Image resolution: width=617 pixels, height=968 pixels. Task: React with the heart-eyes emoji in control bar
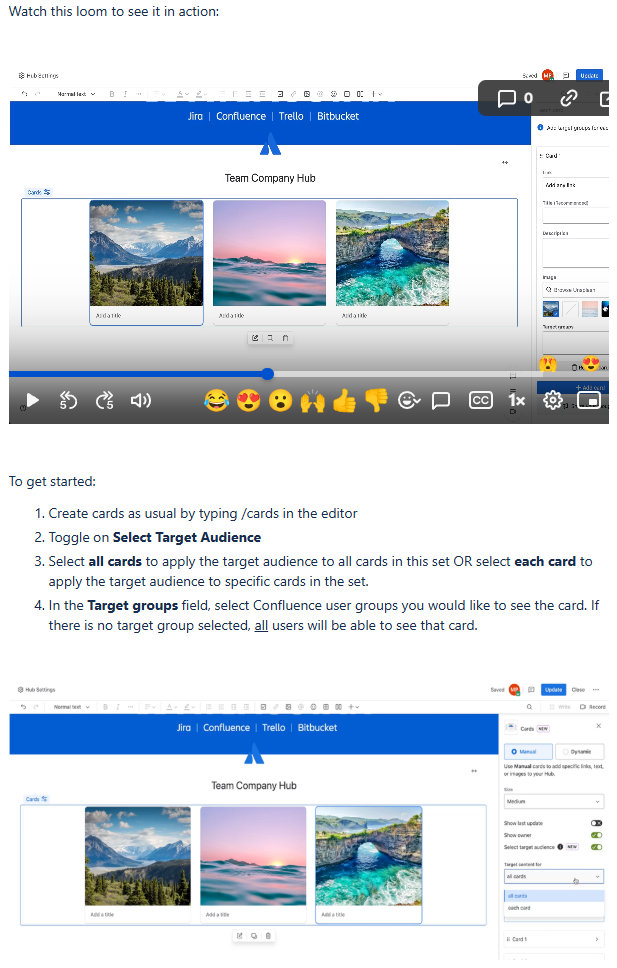pos(248,401)
